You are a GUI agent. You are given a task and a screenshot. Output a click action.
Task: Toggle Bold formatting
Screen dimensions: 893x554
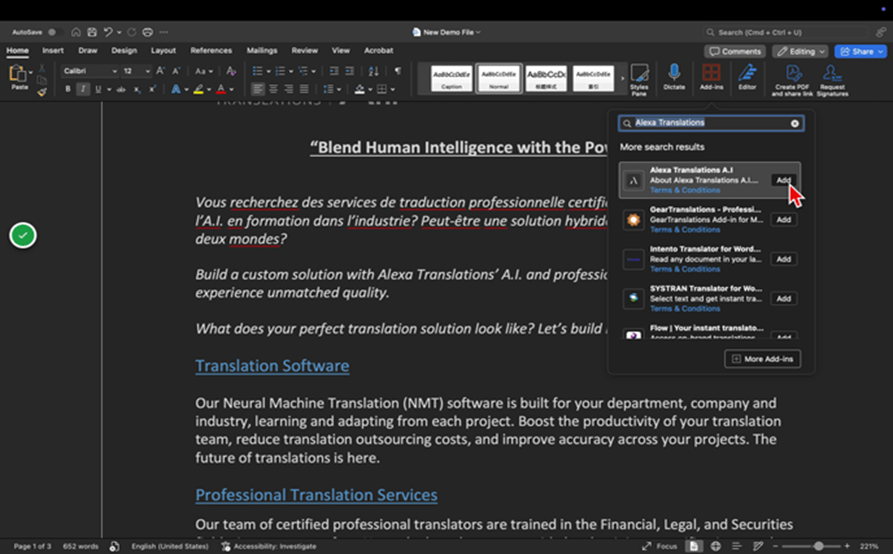click(68, 89)
